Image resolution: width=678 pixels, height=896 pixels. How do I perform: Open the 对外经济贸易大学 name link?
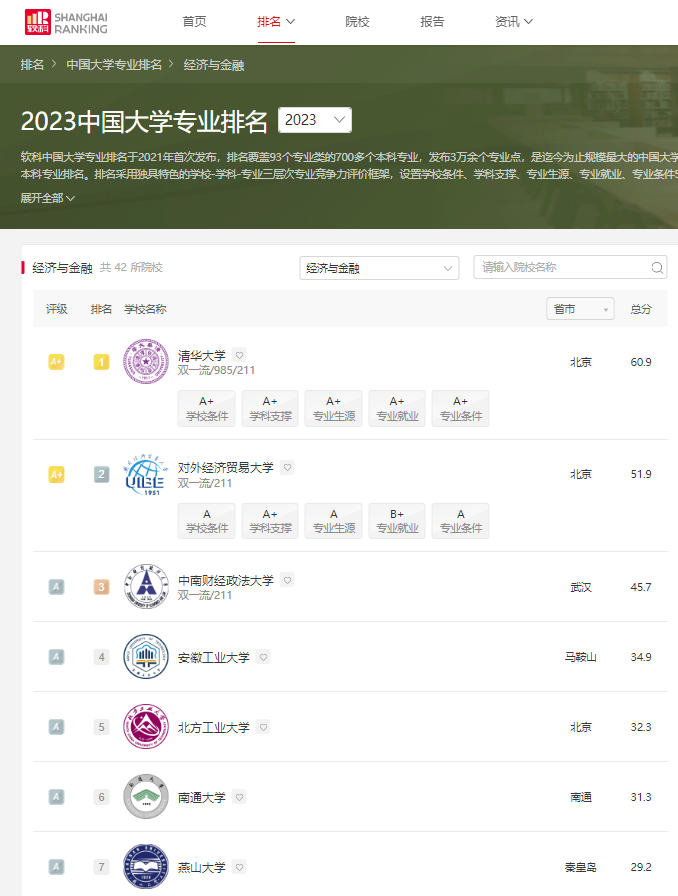[225, 467]
